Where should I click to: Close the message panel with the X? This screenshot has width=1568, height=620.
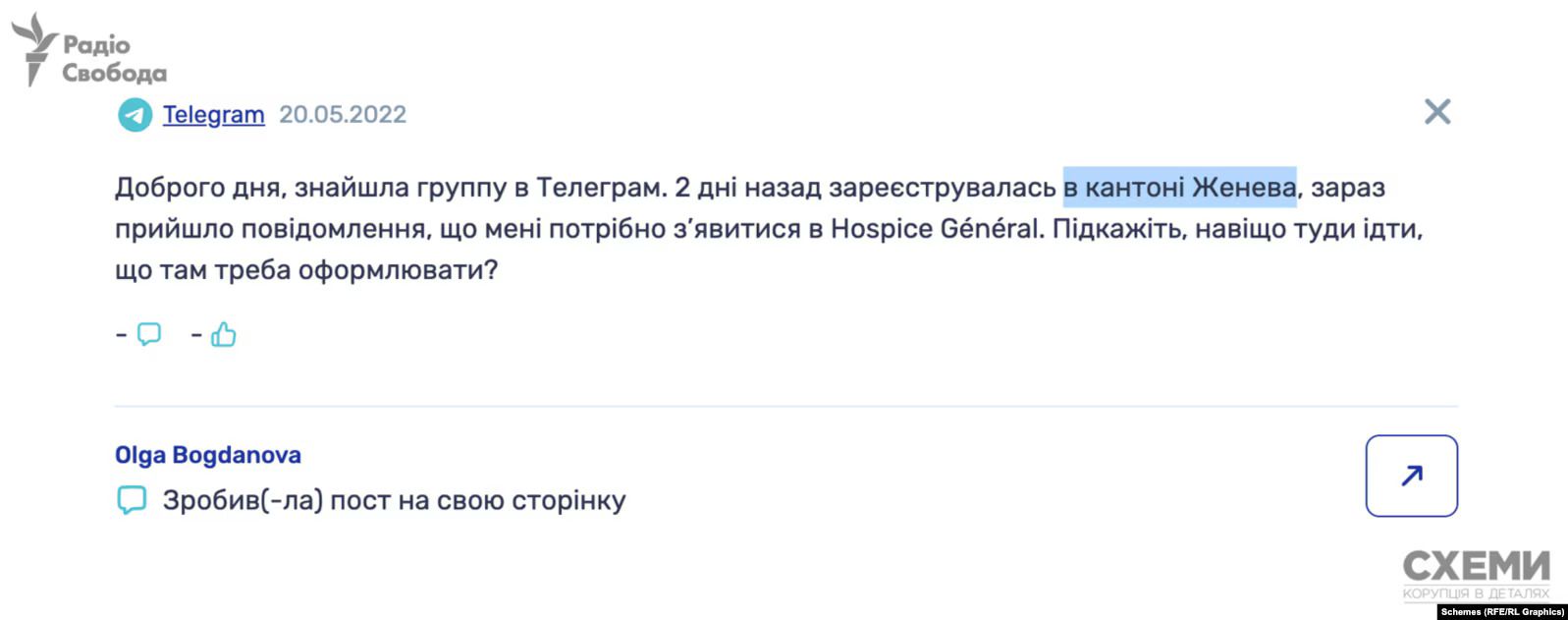(x=1436, y=112)
